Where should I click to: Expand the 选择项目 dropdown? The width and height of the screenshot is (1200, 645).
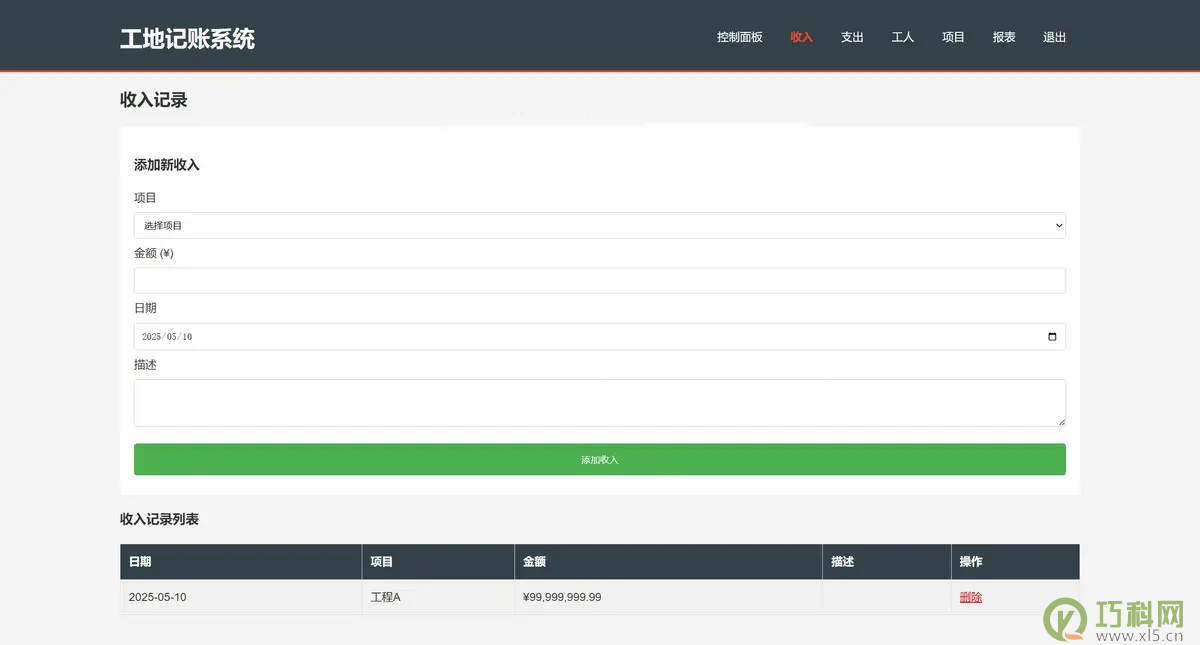(x=600, y=226)
